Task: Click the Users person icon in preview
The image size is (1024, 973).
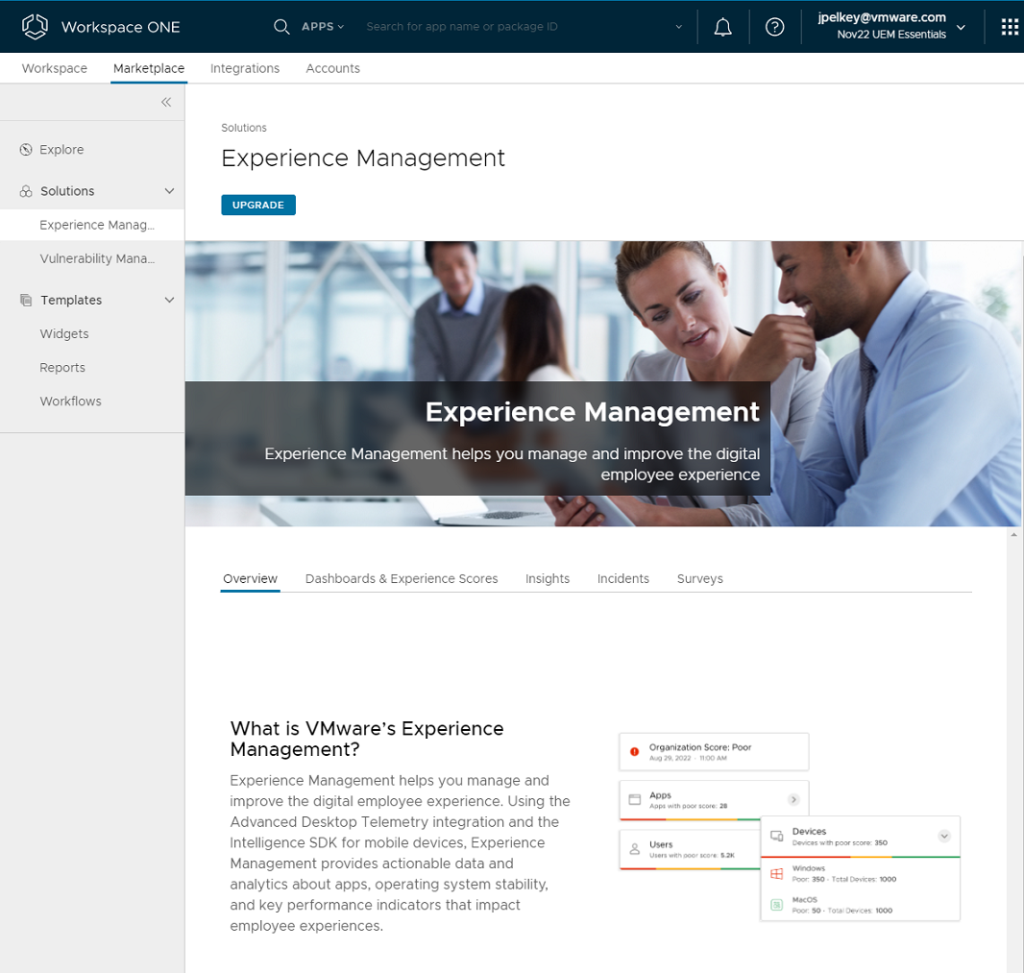Action: 634,849
